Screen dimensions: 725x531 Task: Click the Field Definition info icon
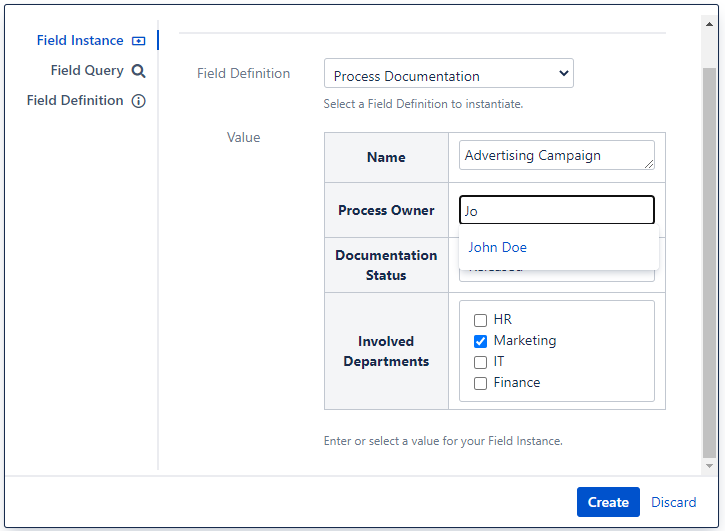pos(138,101)
